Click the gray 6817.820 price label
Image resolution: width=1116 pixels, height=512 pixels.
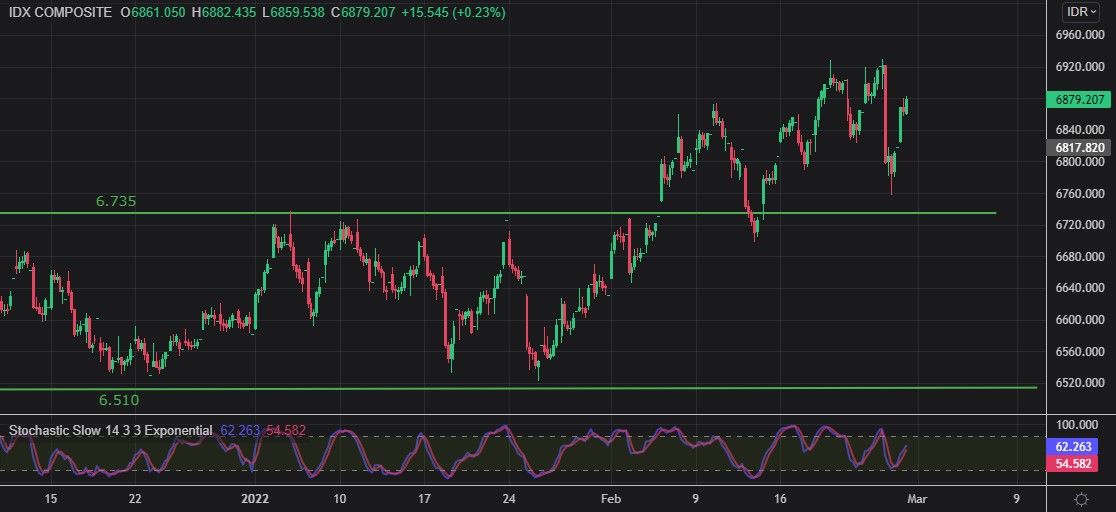click(1080, 147)
